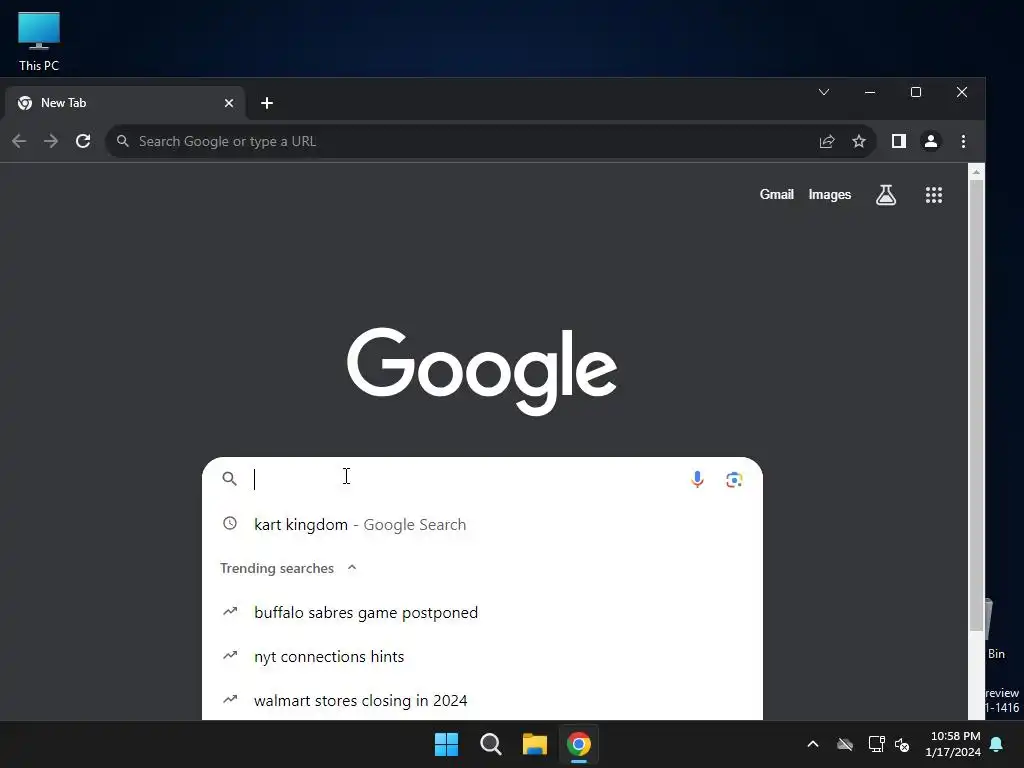Open the Google apps grid

coord(934,195)
